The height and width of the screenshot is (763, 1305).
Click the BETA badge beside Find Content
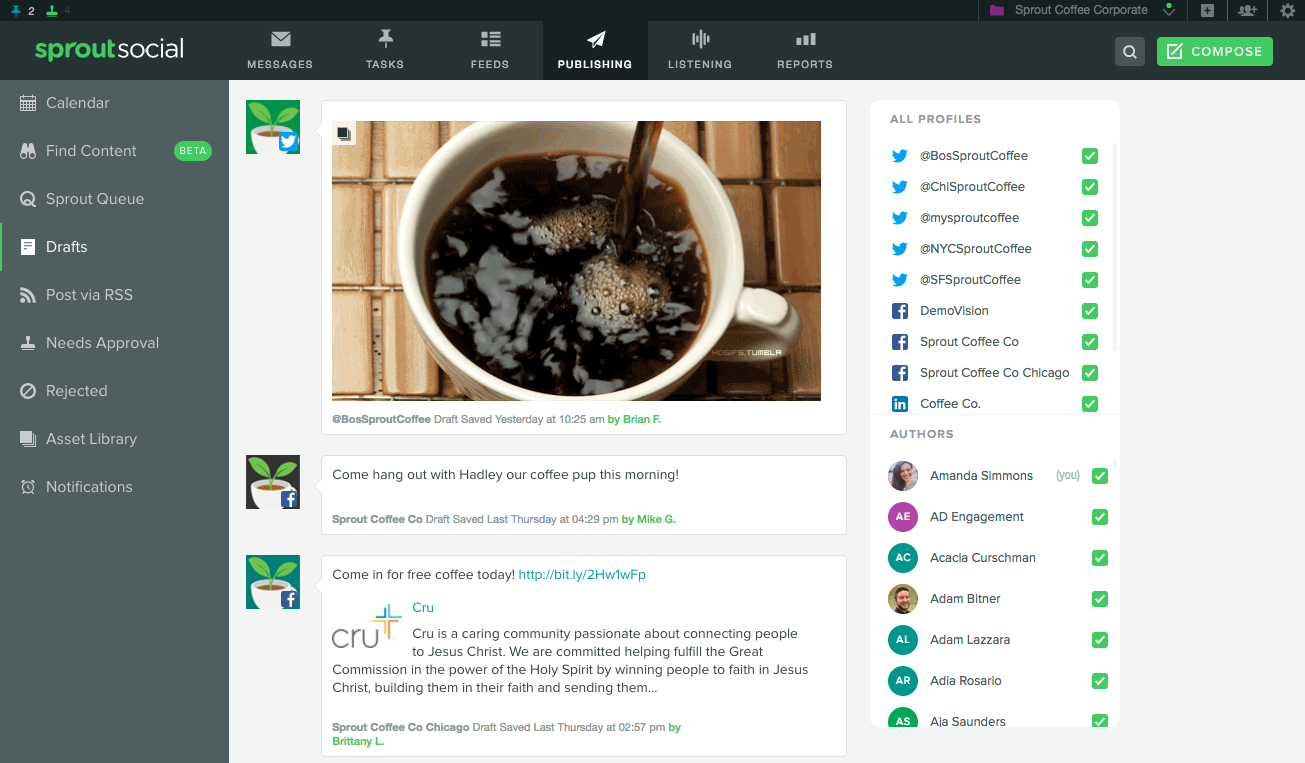click(x=192, y=151)
